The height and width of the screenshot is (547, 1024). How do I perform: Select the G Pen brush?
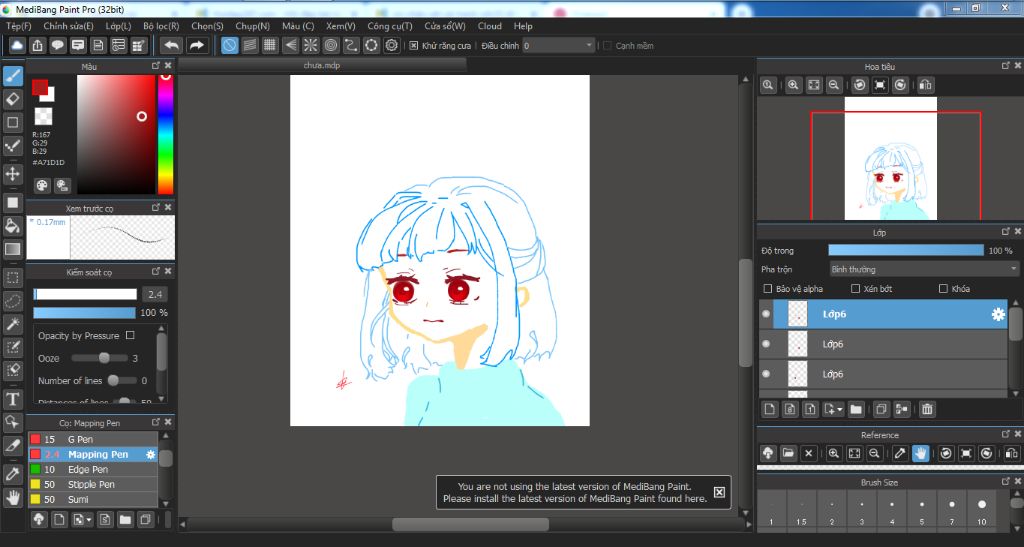[80, 439]
